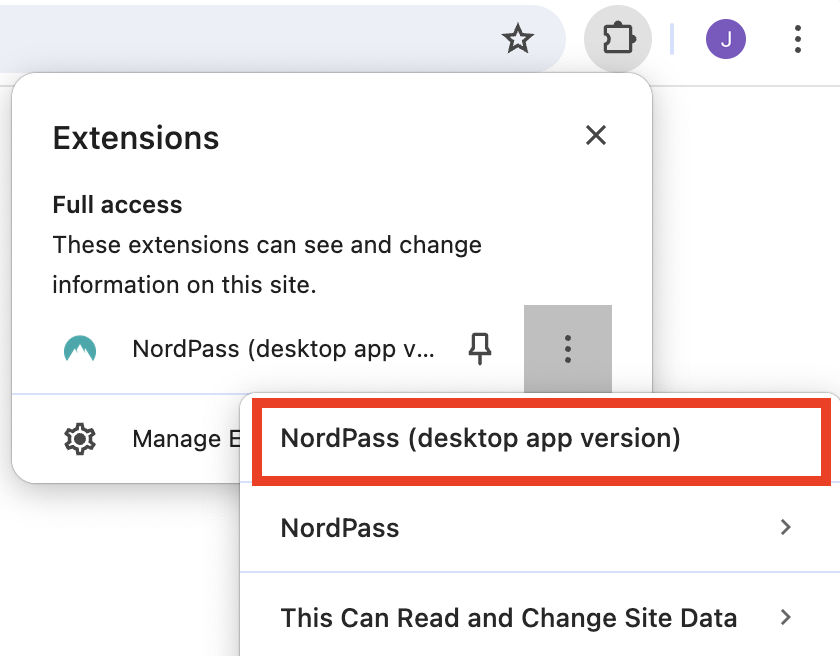Screen dimensions: 840x656
Task: Bookmark this page with the star icon
Action: pos(517,40)
